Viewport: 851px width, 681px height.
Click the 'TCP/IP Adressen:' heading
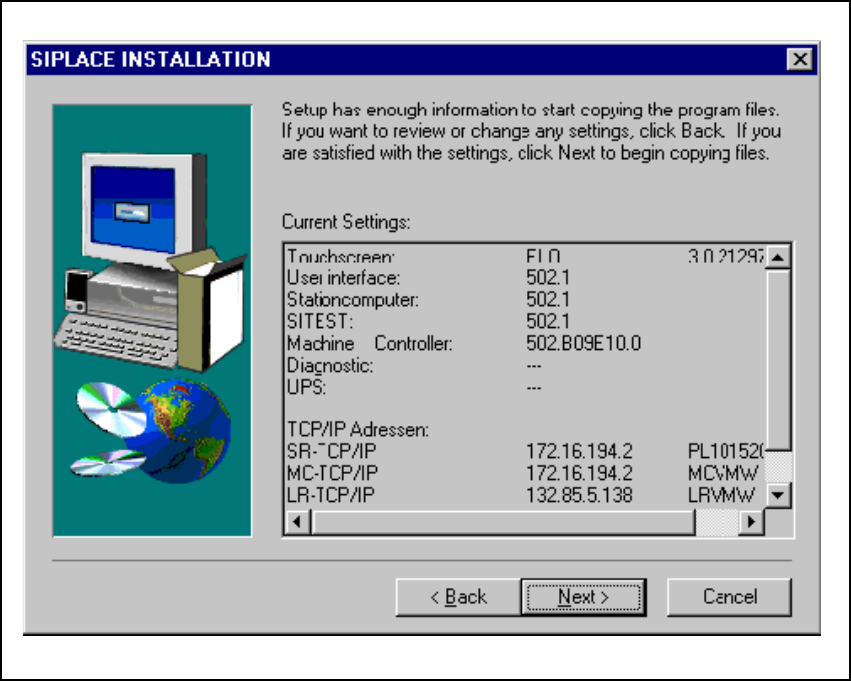pyautogui.click(x=358, y=430)
